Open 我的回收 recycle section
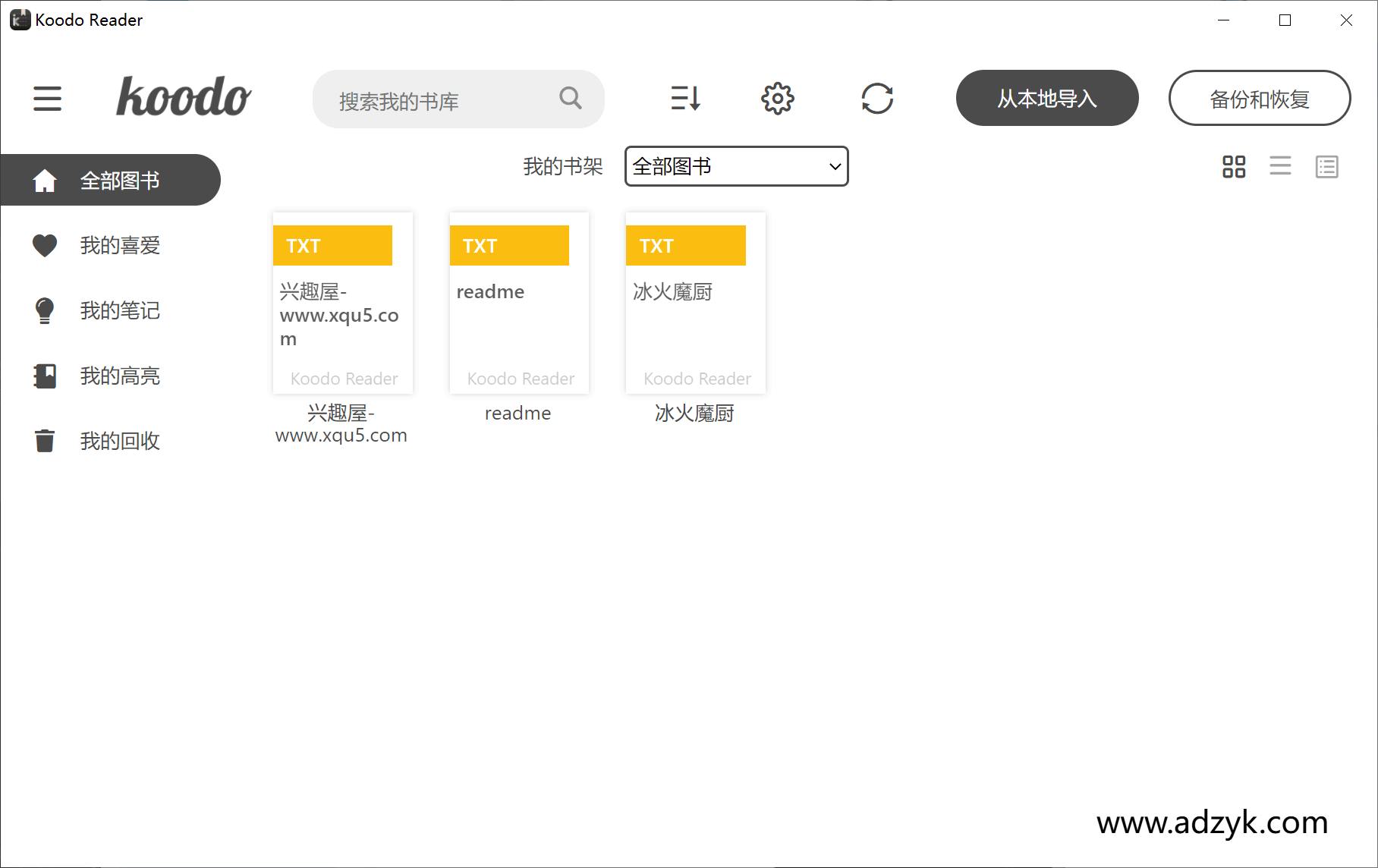 (120, 441)
